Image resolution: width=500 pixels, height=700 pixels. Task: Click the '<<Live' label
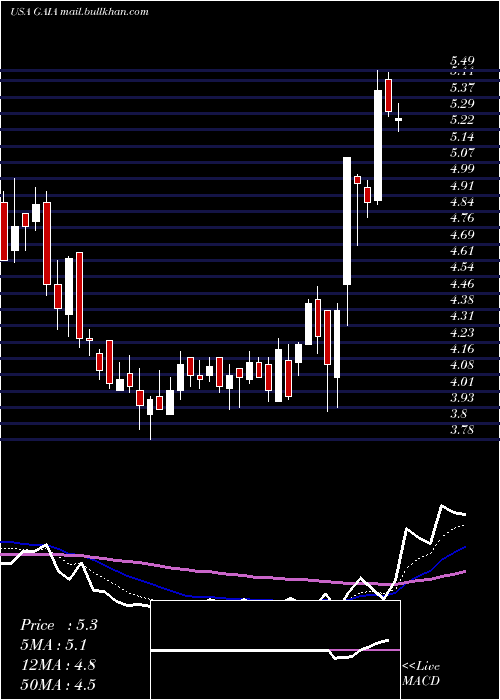(421, 667)
